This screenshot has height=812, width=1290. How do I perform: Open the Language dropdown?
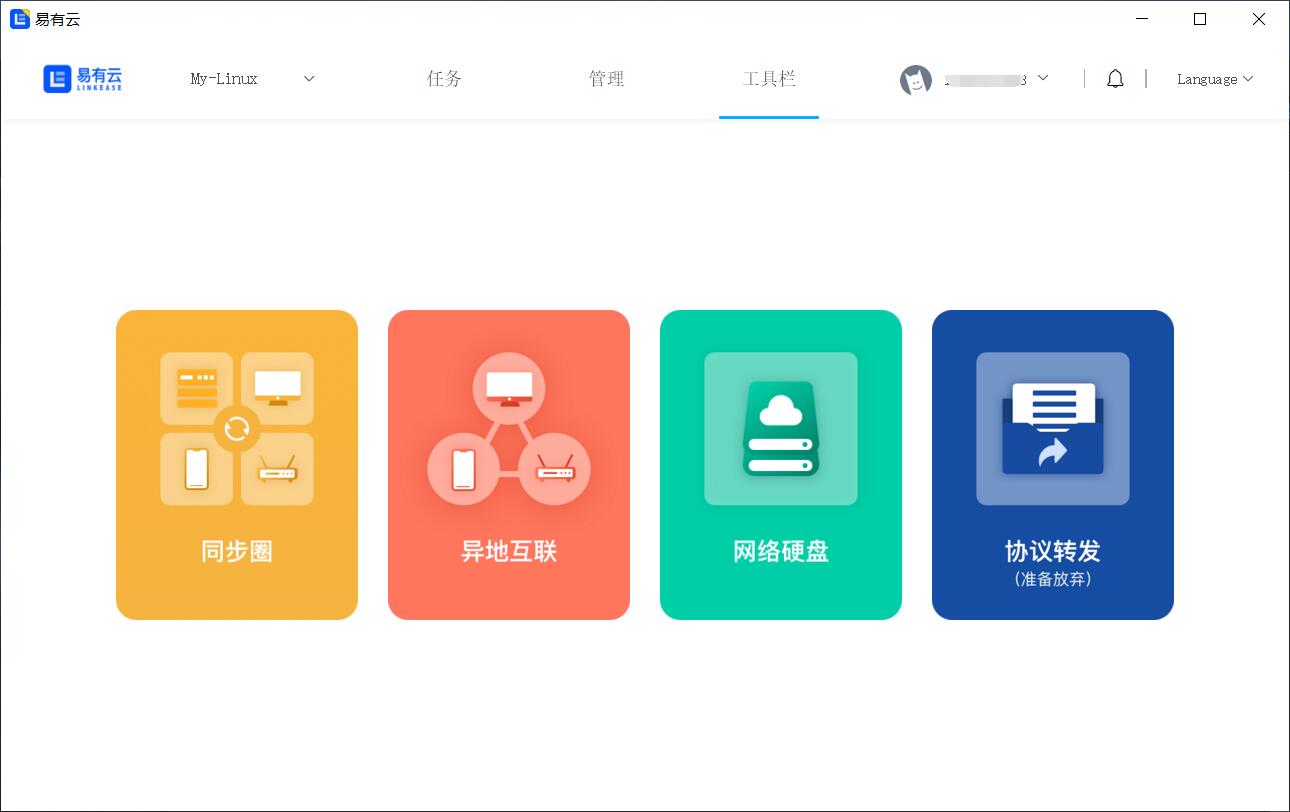point(1215,79)
